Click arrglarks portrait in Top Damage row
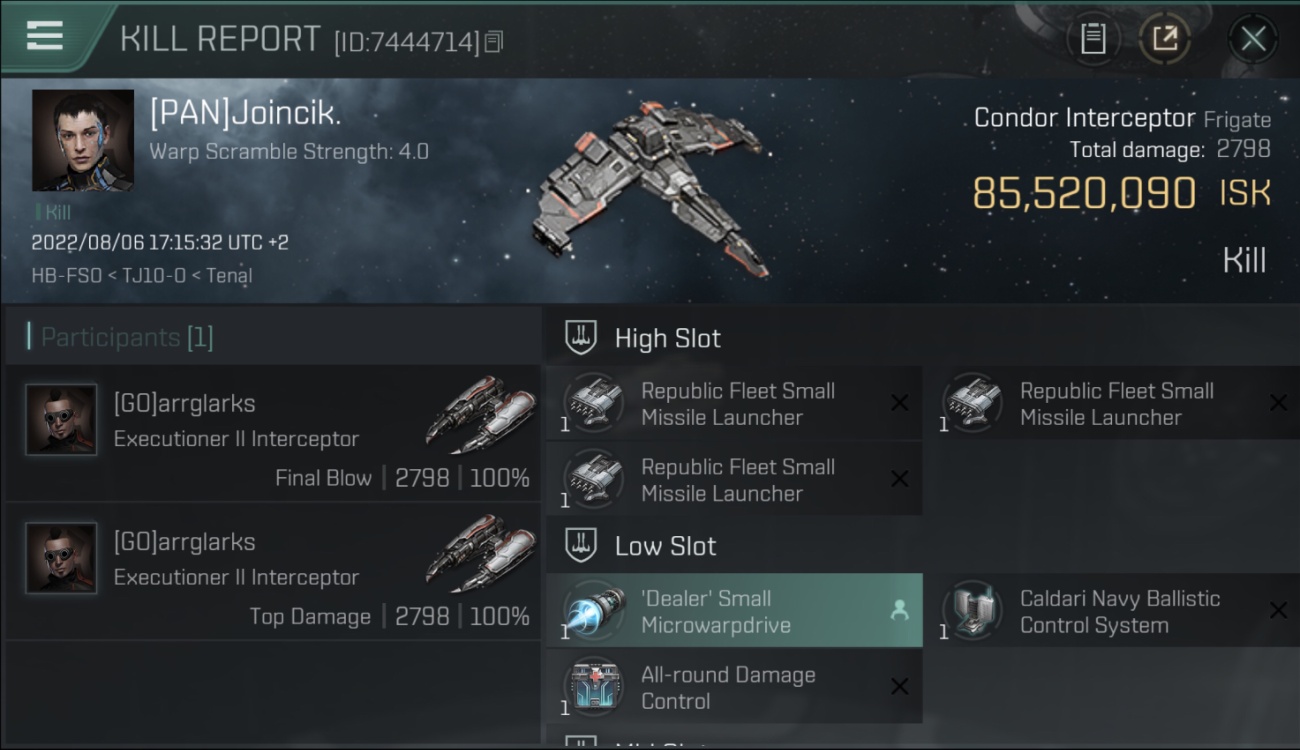The height and width of the screenshot is (750, 1300). click(61, 558)
